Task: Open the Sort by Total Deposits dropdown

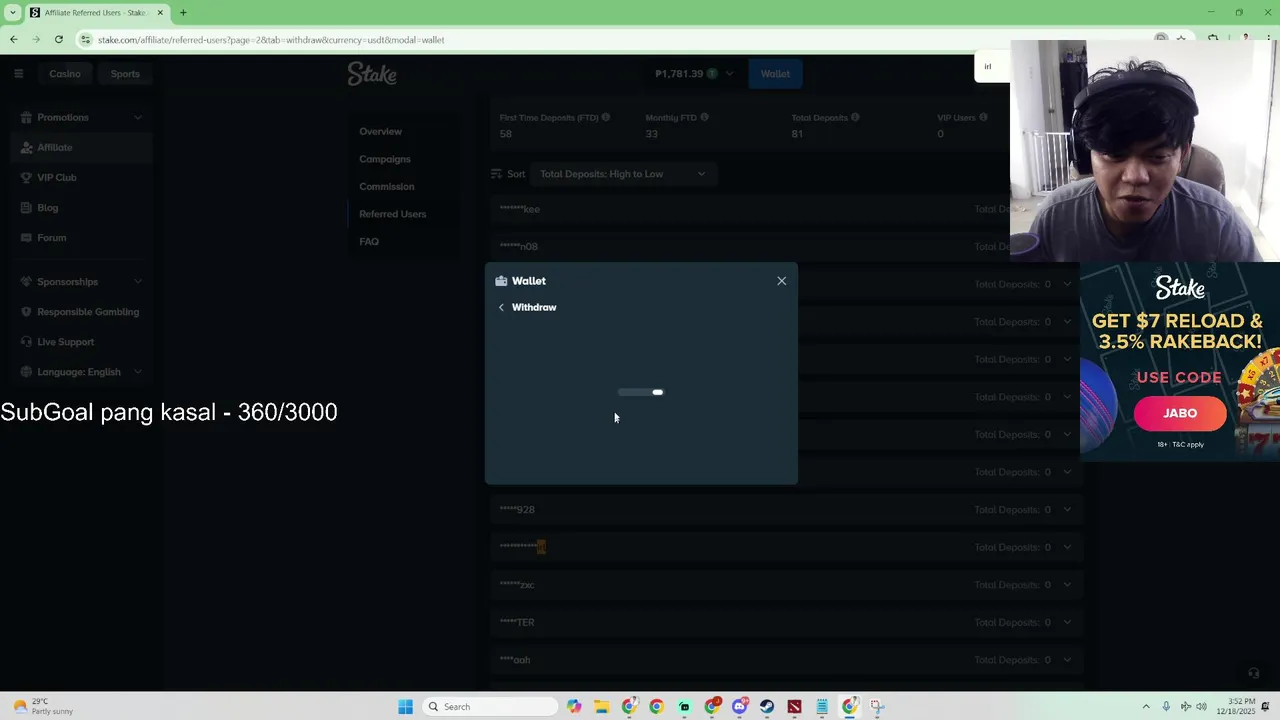Action: pos(622,174)
